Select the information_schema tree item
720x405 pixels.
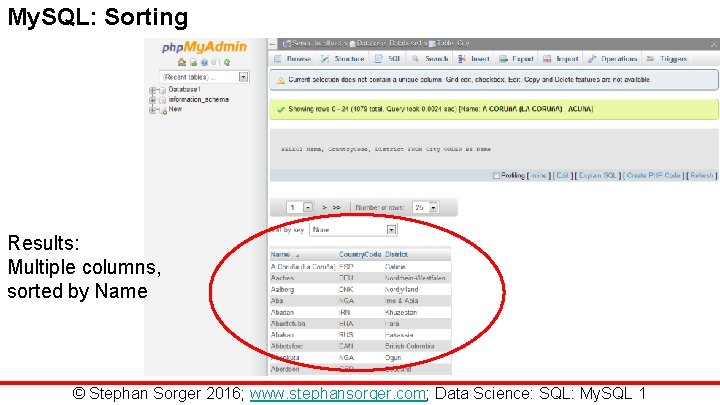[x=198, y=100]
